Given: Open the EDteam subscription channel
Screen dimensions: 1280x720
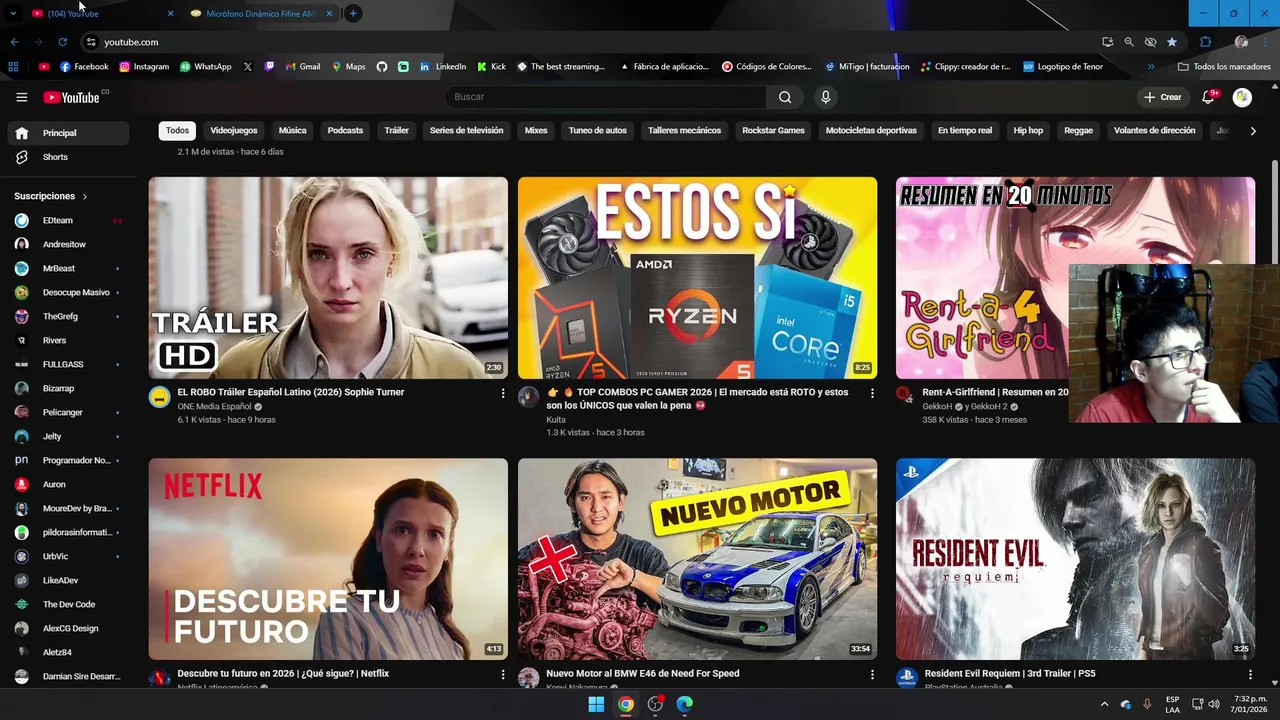Looking at the screenshot, I should (68, 221).
